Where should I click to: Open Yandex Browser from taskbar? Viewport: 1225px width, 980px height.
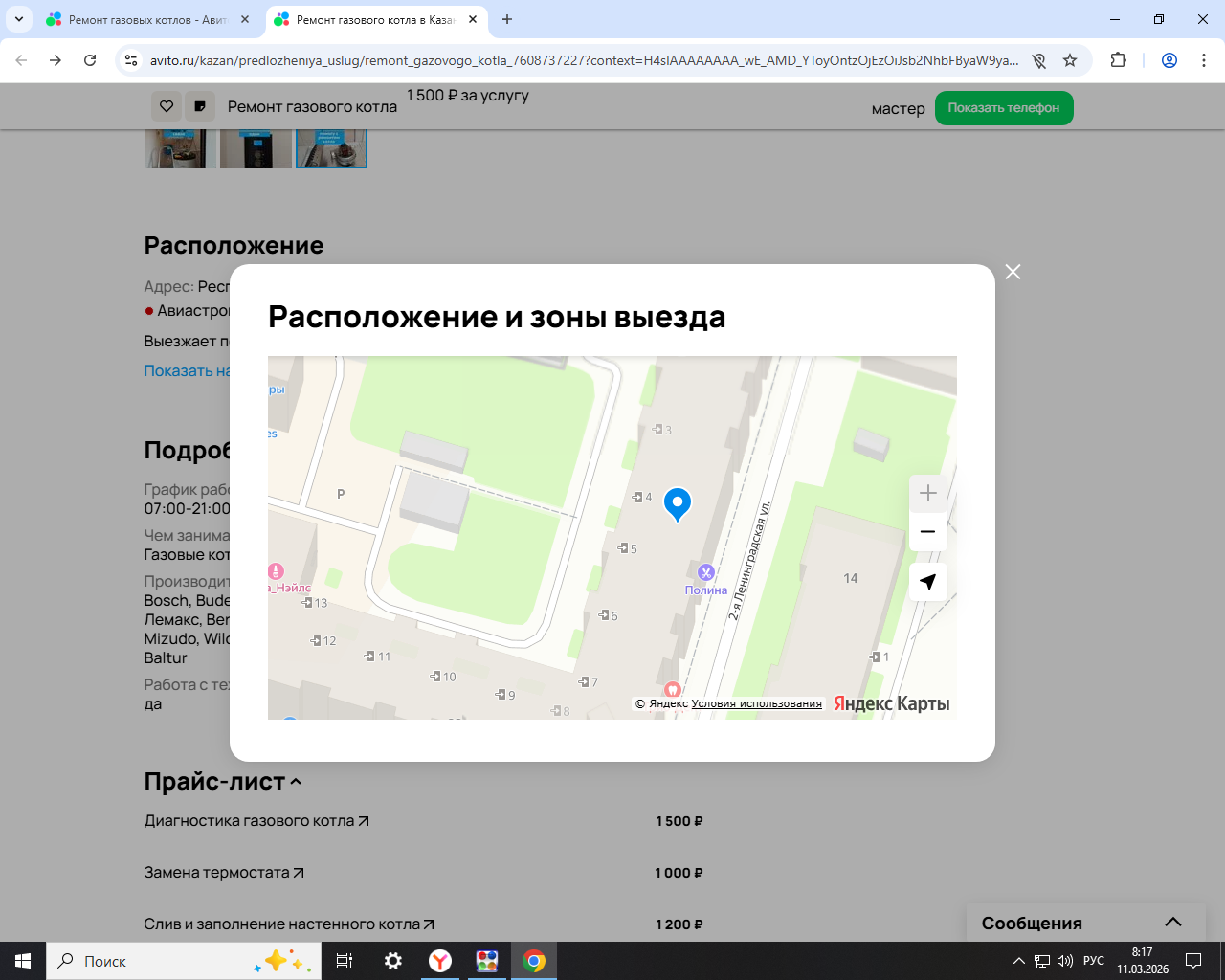click(x=440, y=961)
